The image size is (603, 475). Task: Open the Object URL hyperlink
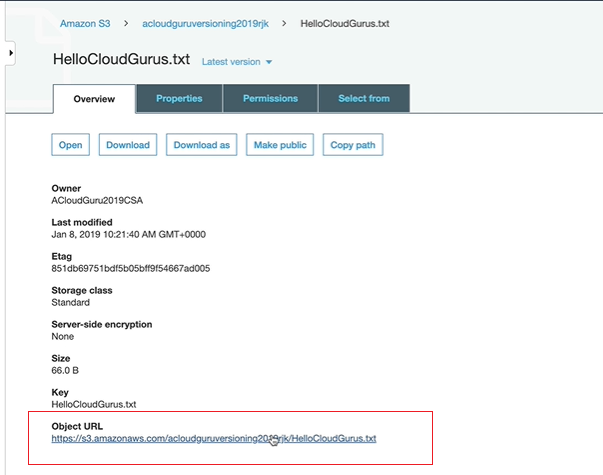[x=214, y=438]
